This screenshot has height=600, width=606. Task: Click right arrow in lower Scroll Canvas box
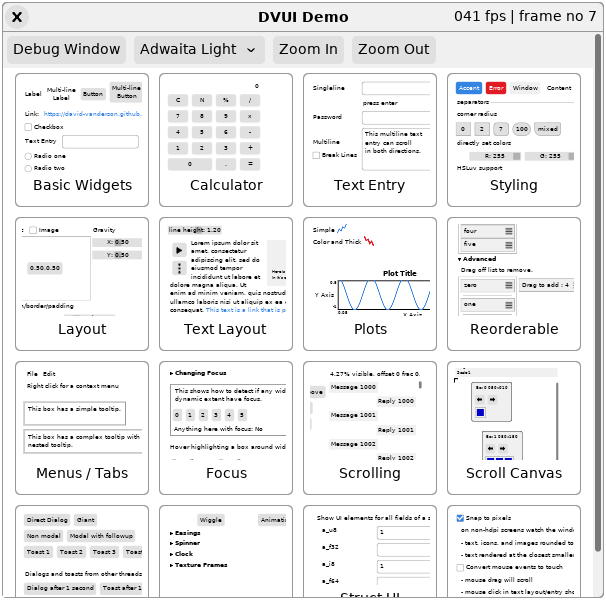tap(502, 448)
